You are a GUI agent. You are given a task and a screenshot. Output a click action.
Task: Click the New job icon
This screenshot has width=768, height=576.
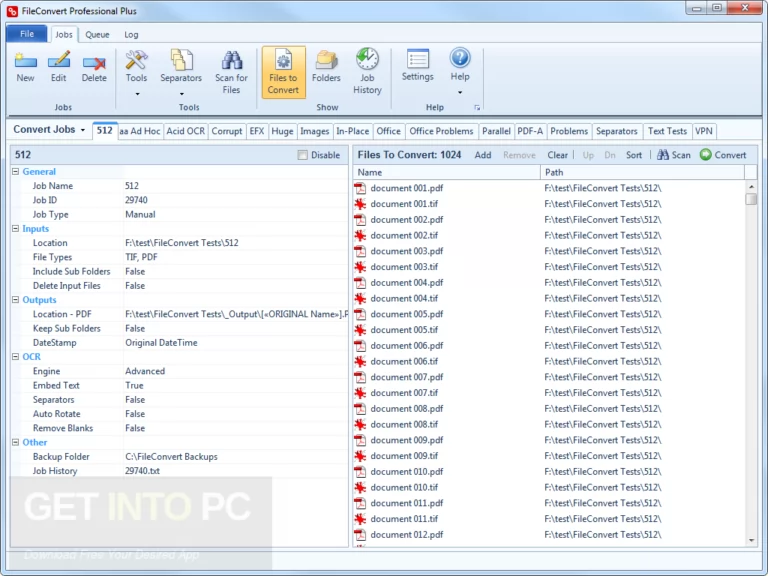click(x=25, y=61)
